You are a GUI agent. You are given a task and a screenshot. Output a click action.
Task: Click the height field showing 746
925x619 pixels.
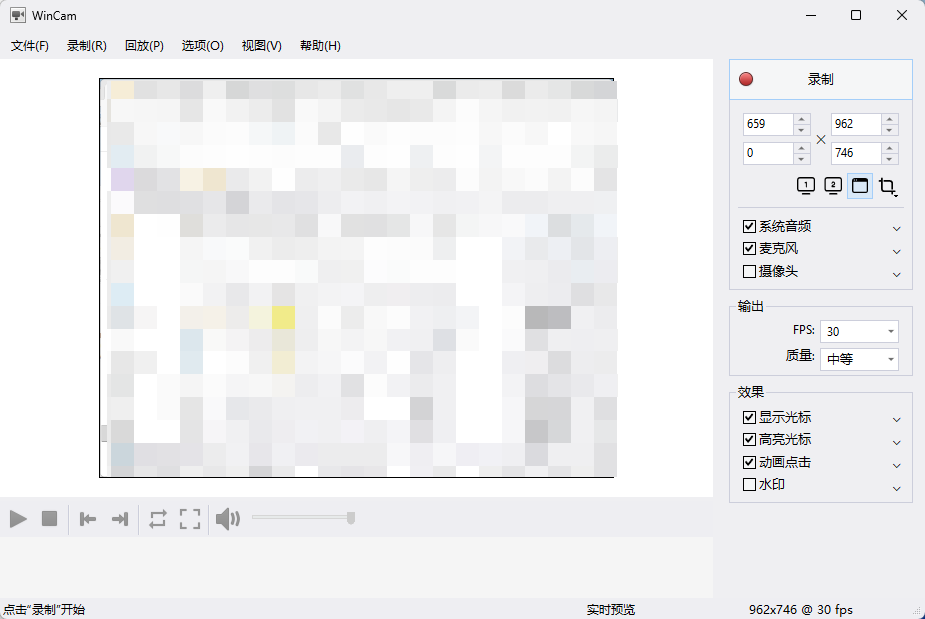pyautogui.click(x=856, y=153)
